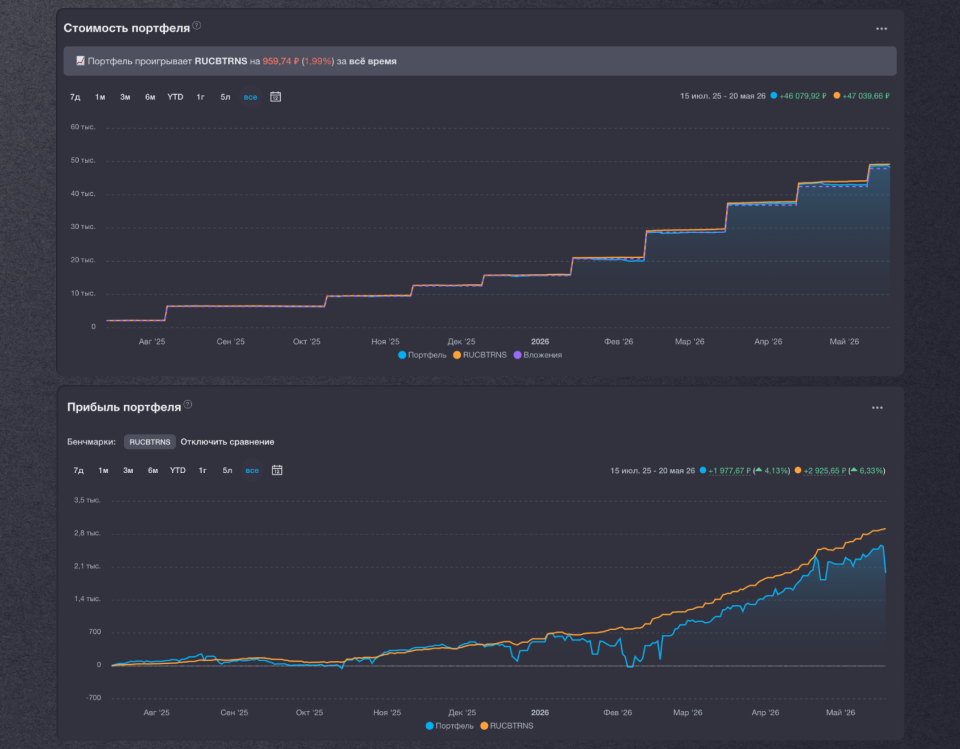The height and width of the screenshot is (749, 960).
Task: Click portfolio profit value +1 977,67 ₽
Action: point(729,471)
